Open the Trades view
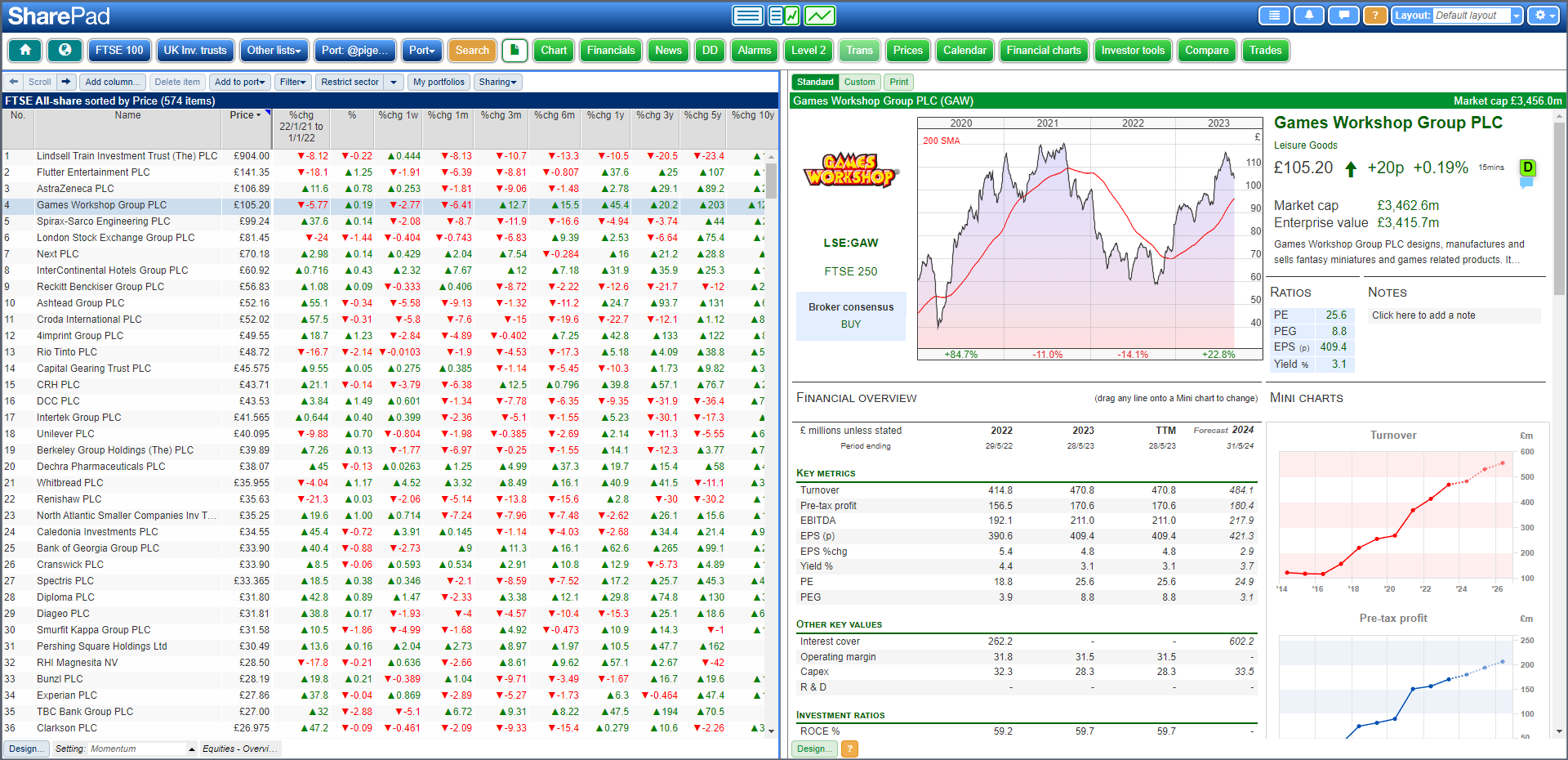 pos(1265,51)
